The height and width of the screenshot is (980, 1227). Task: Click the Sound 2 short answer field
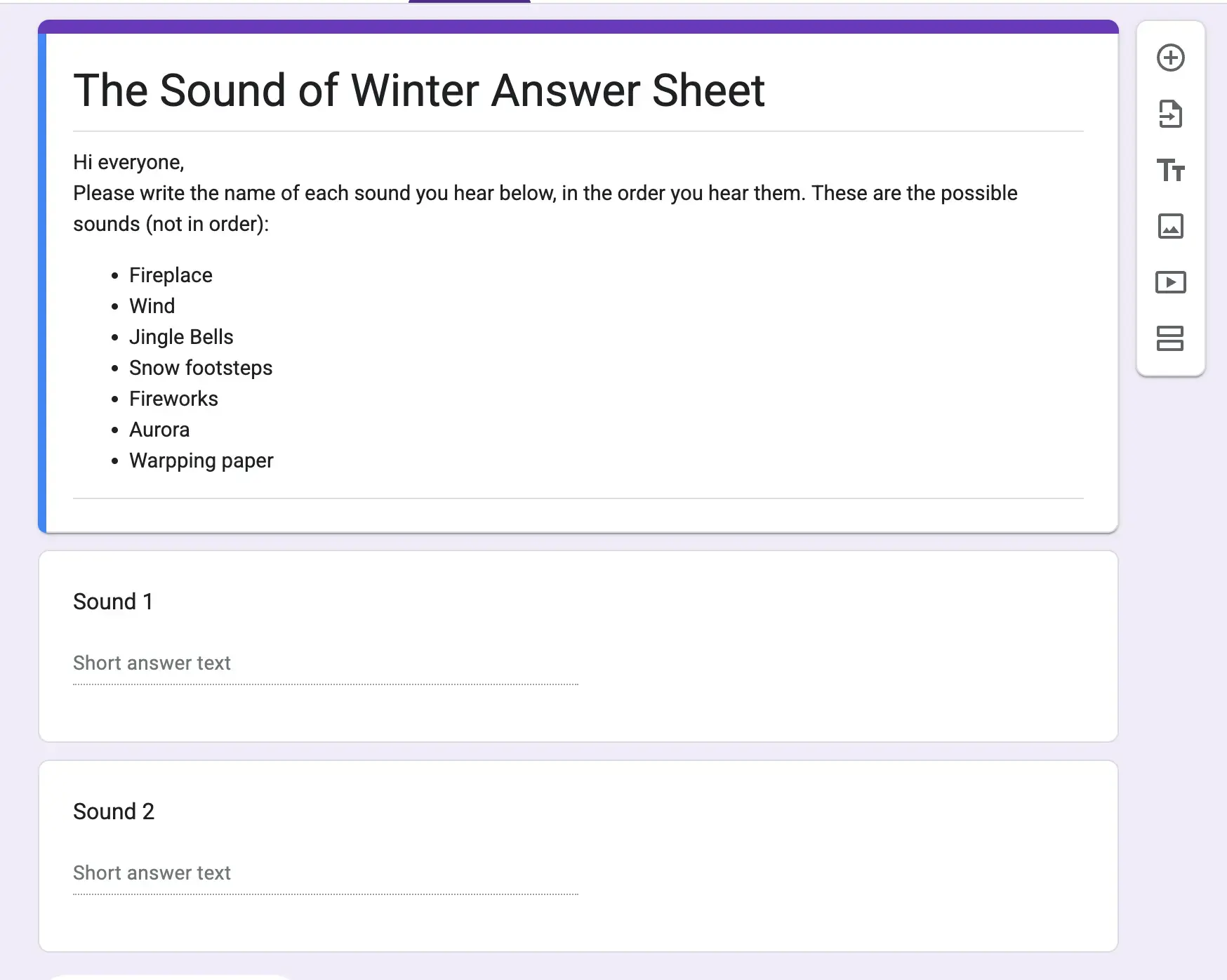tap(325, 873)
